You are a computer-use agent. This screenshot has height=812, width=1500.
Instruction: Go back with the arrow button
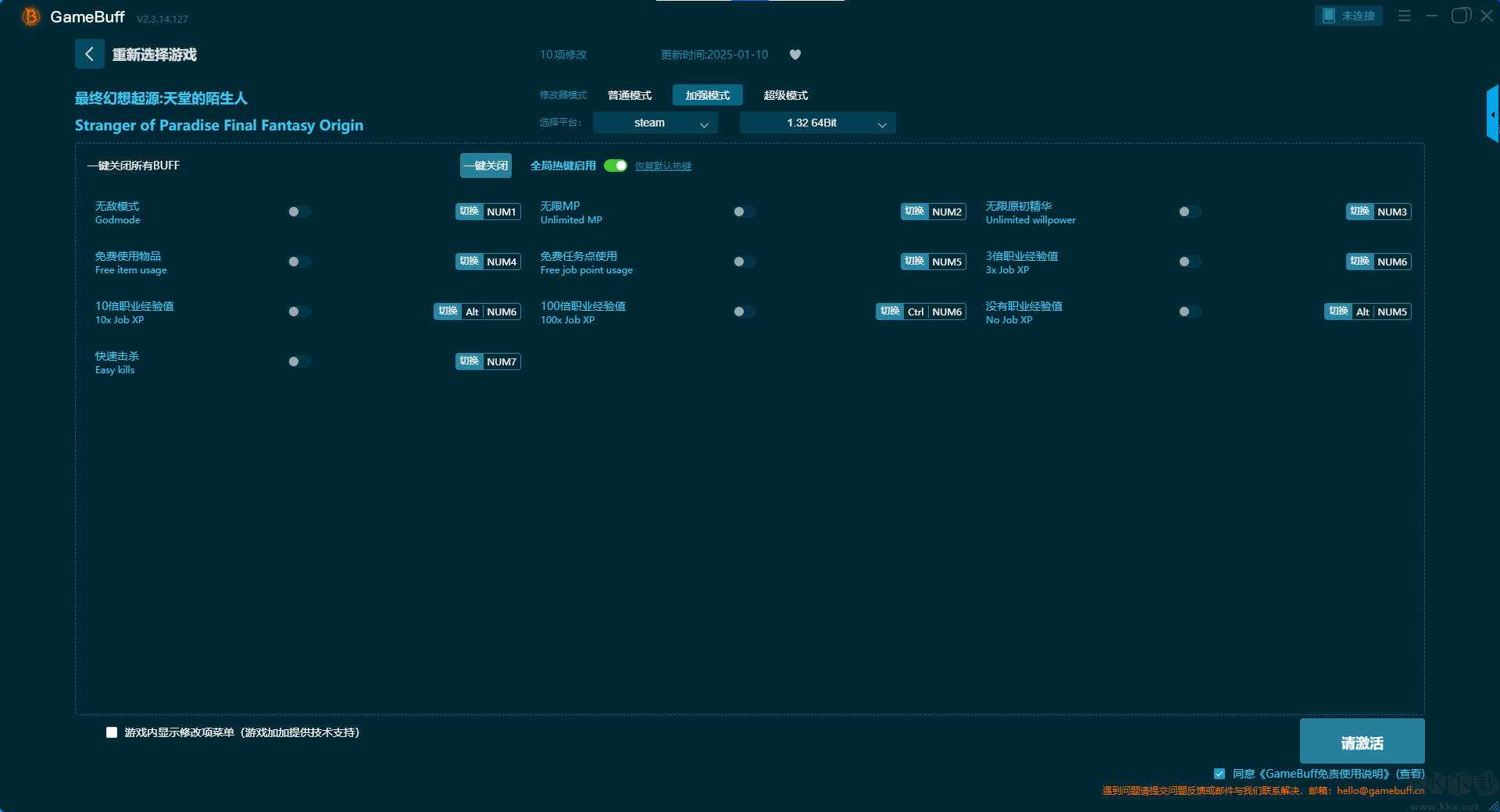click(x=89, y=54)
